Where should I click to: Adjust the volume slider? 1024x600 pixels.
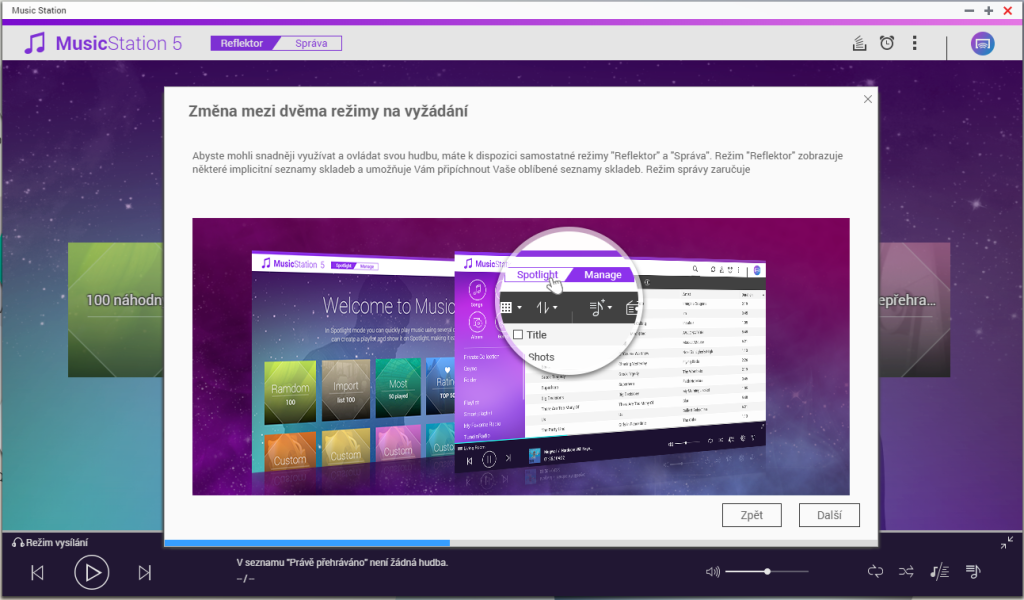(x=767, y=571)
